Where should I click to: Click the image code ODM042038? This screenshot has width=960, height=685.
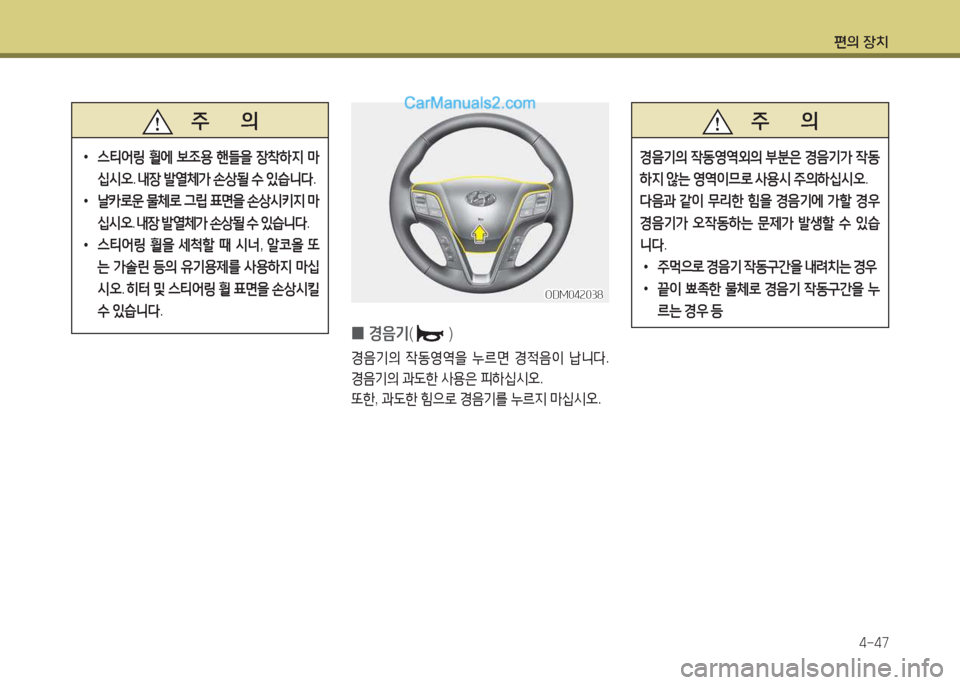tap(574, 294)
